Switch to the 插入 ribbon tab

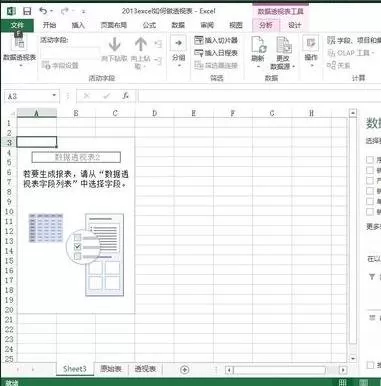click(x=78, y=25)
